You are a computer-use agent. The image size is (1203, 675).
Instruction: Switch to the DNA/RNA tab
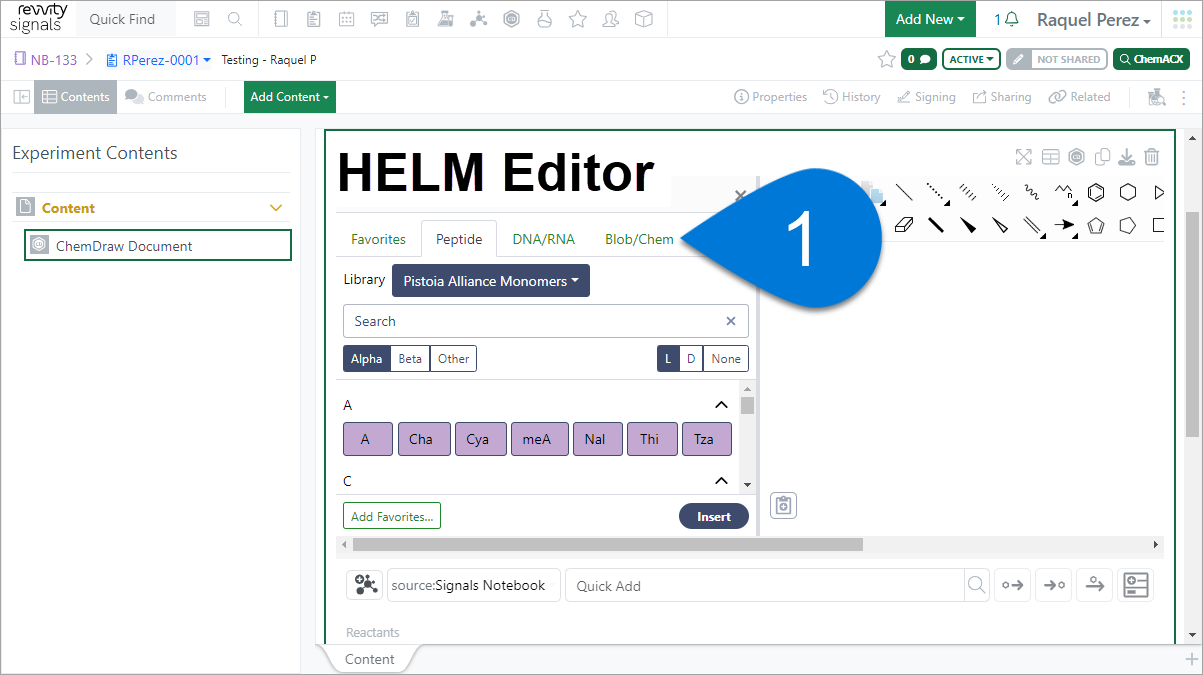click(x=544, y=239)
